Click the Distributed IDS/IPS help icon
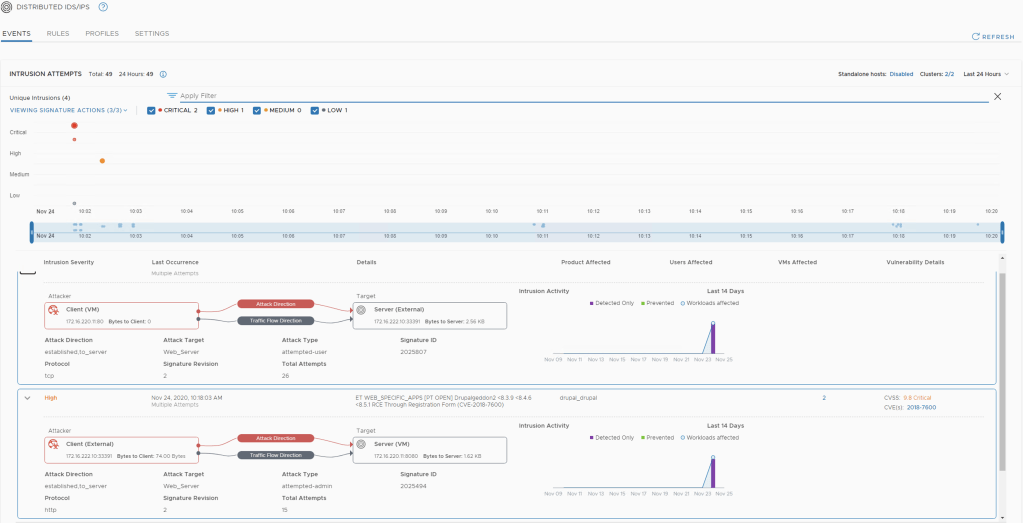This screenshot has height=523, width=1023. [103, 7]
